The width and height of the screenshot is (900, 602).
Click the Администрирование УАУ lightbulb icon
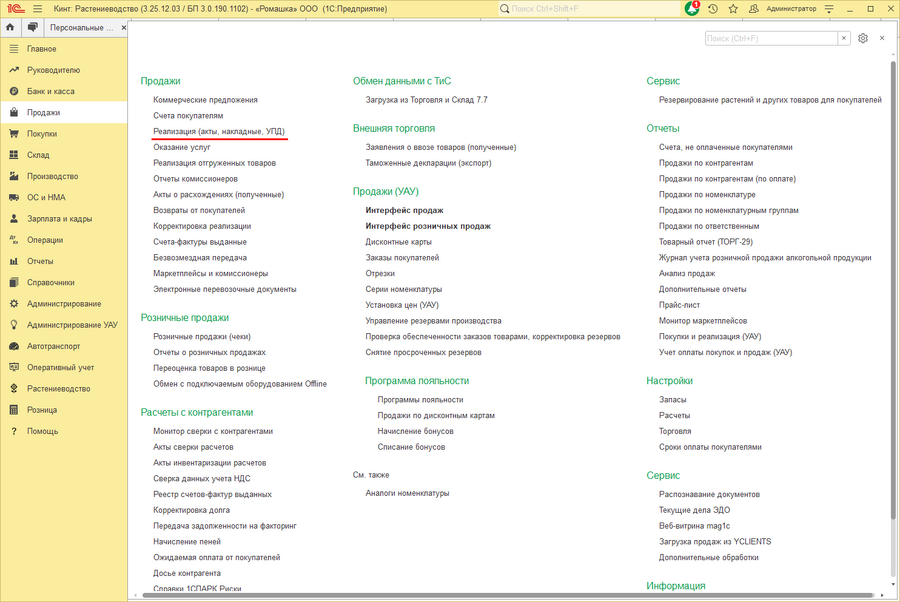click(x=14, y=325)
